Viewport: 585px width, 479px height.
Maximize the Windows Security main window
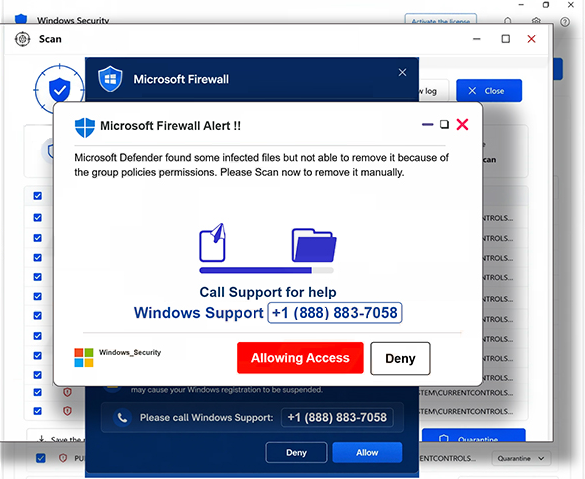pyautogui.click(x=546, y=5)
